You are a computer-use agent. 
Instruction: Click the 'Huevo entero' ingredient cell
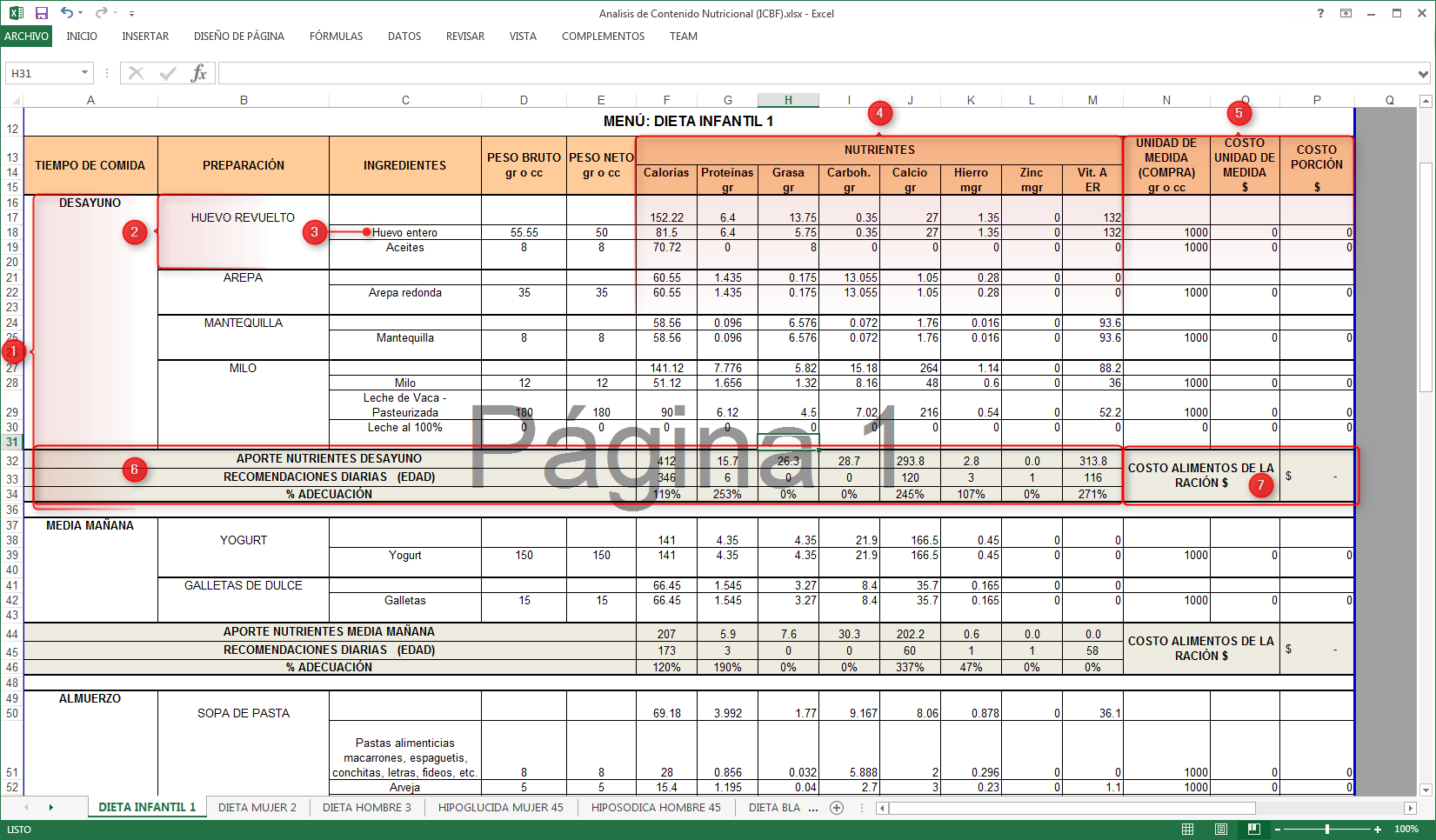404,232
